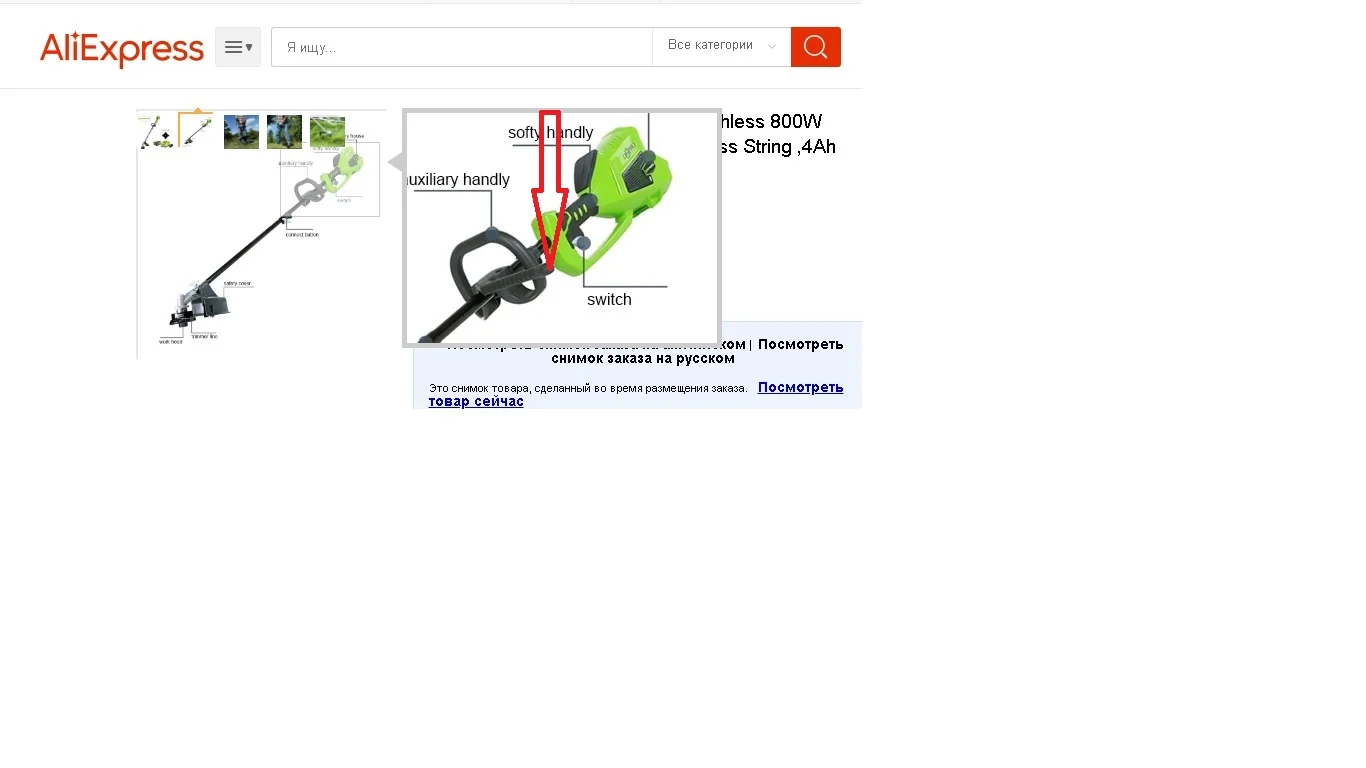Click the red arrow annotation on handle
The image size is (1366, 768).
coord(549,190)
